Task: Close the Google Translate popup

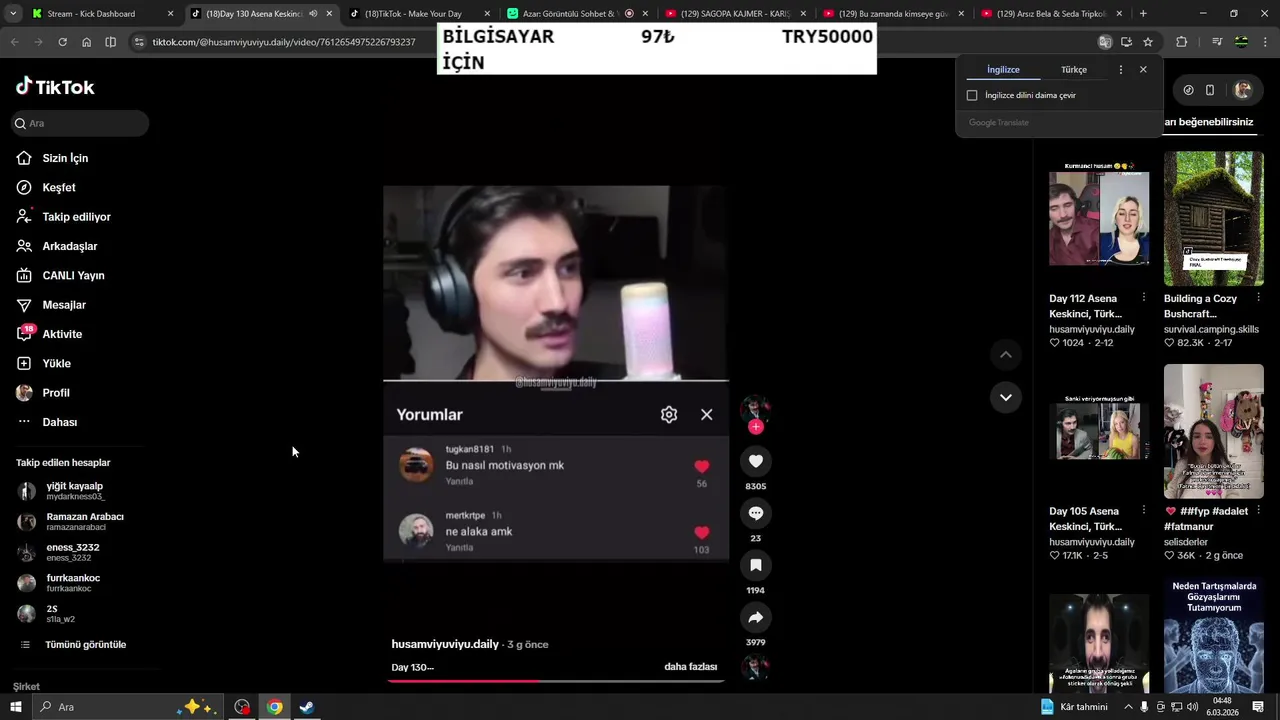Action: pos(1143,70)
